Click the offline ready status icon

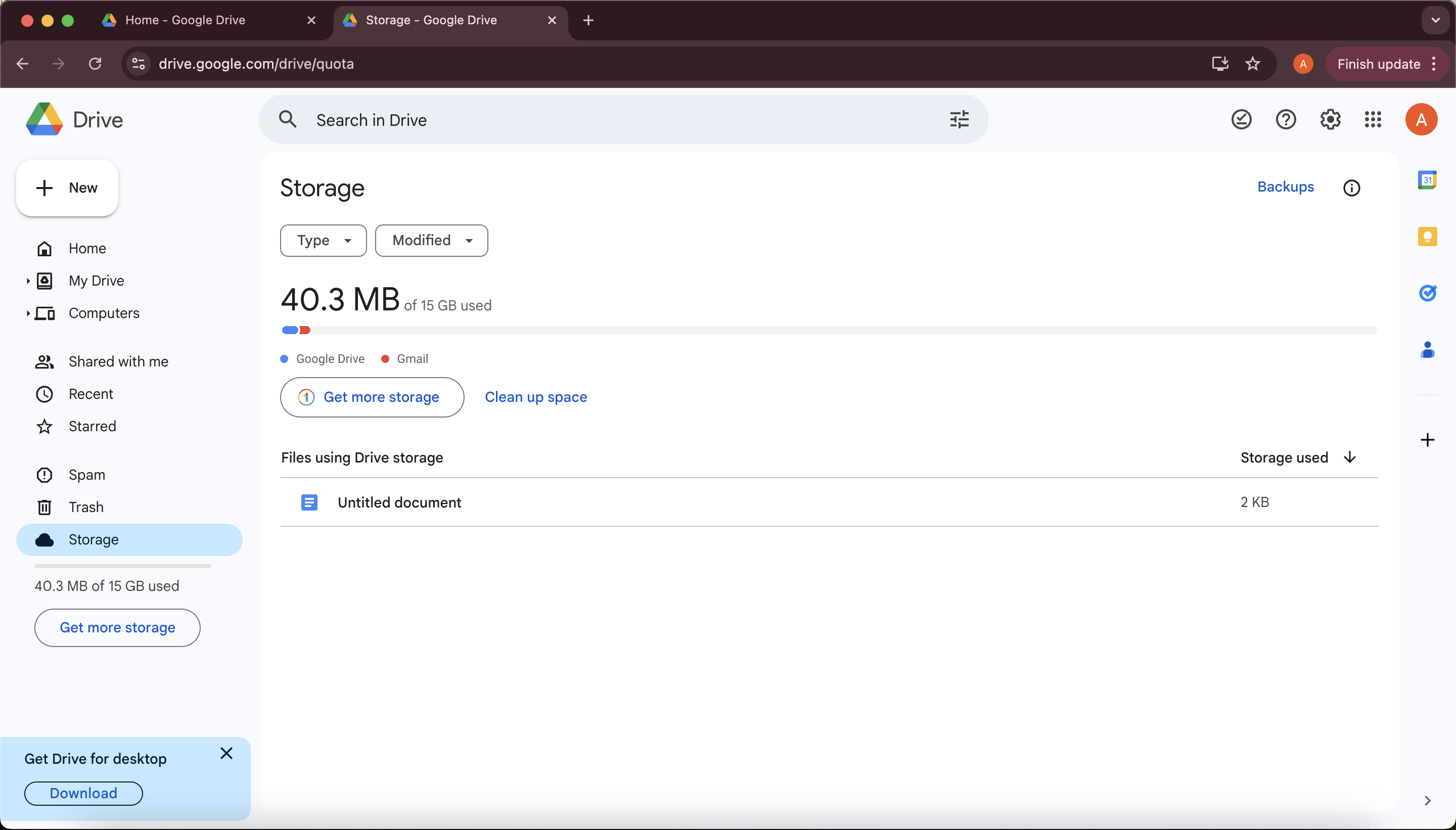[1241, 120]
